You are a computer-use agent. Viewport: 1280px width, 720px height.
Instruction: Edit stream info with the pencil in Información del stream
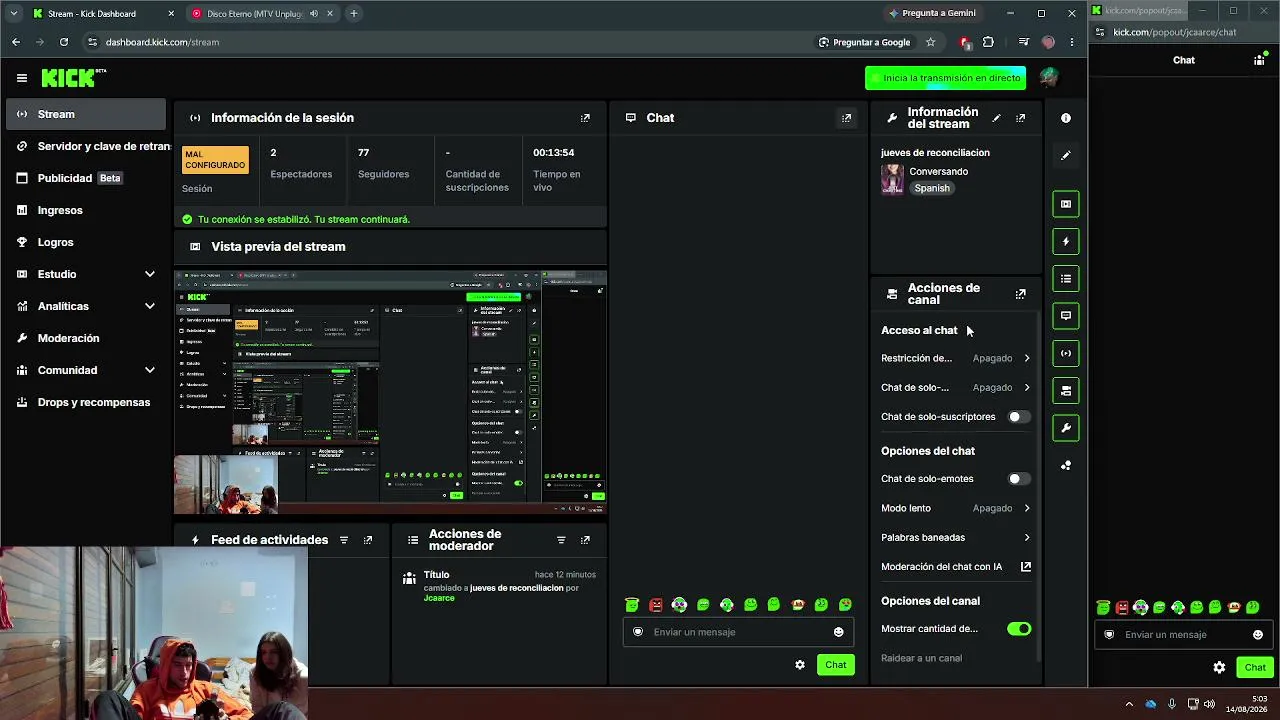click(996, 118)
